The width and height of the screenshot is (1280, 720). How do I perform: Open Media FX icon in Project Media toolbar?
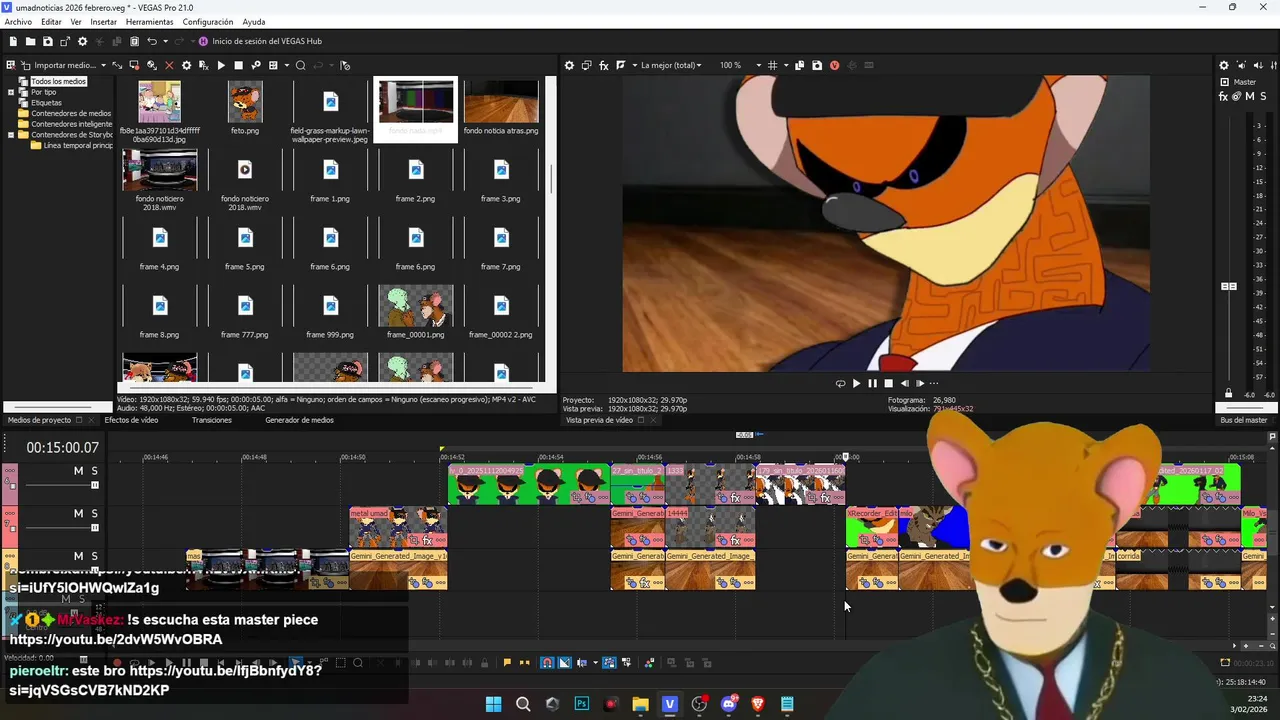click(x=203, y=65)
